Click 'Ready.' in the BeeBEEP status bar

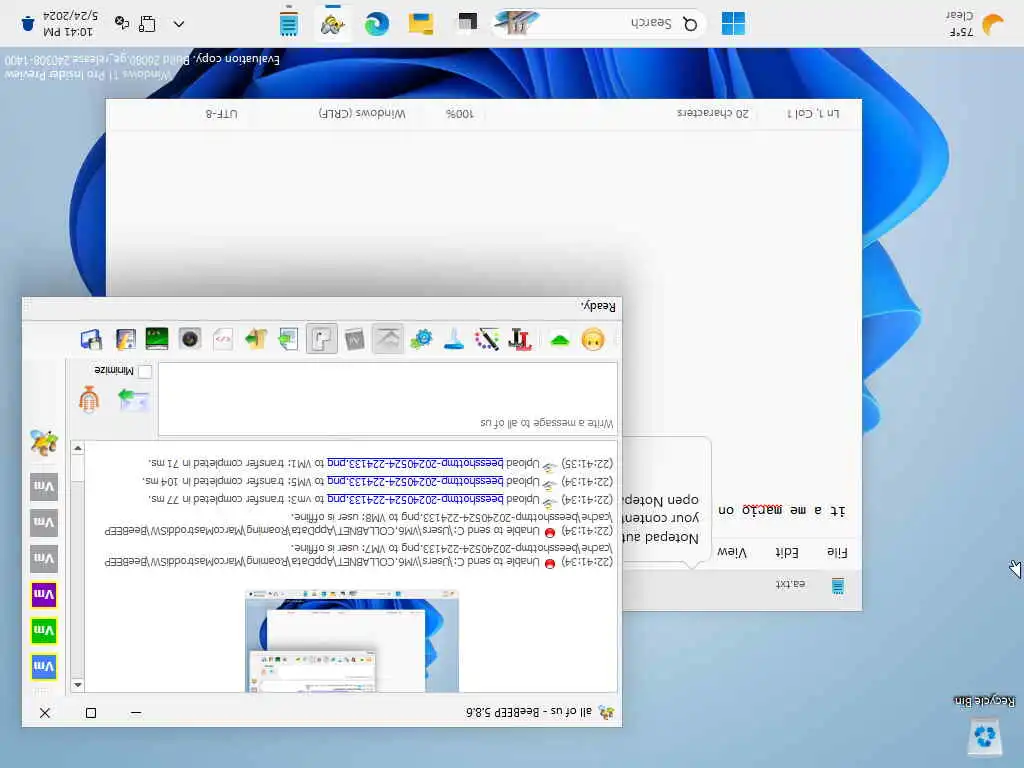[x=598, y=306]
